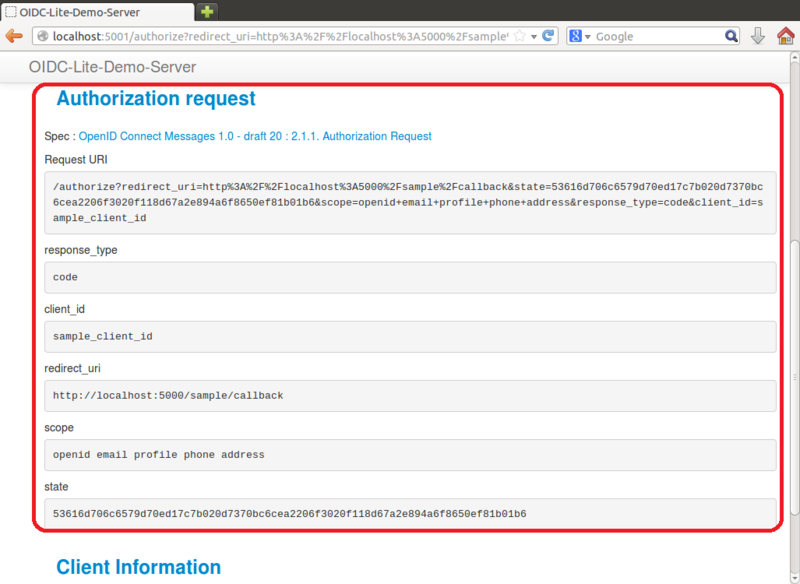Click the OIDC-Lite-Demo-Server page brand
This screenshot has width=800, height=584.
click(112, 67)
